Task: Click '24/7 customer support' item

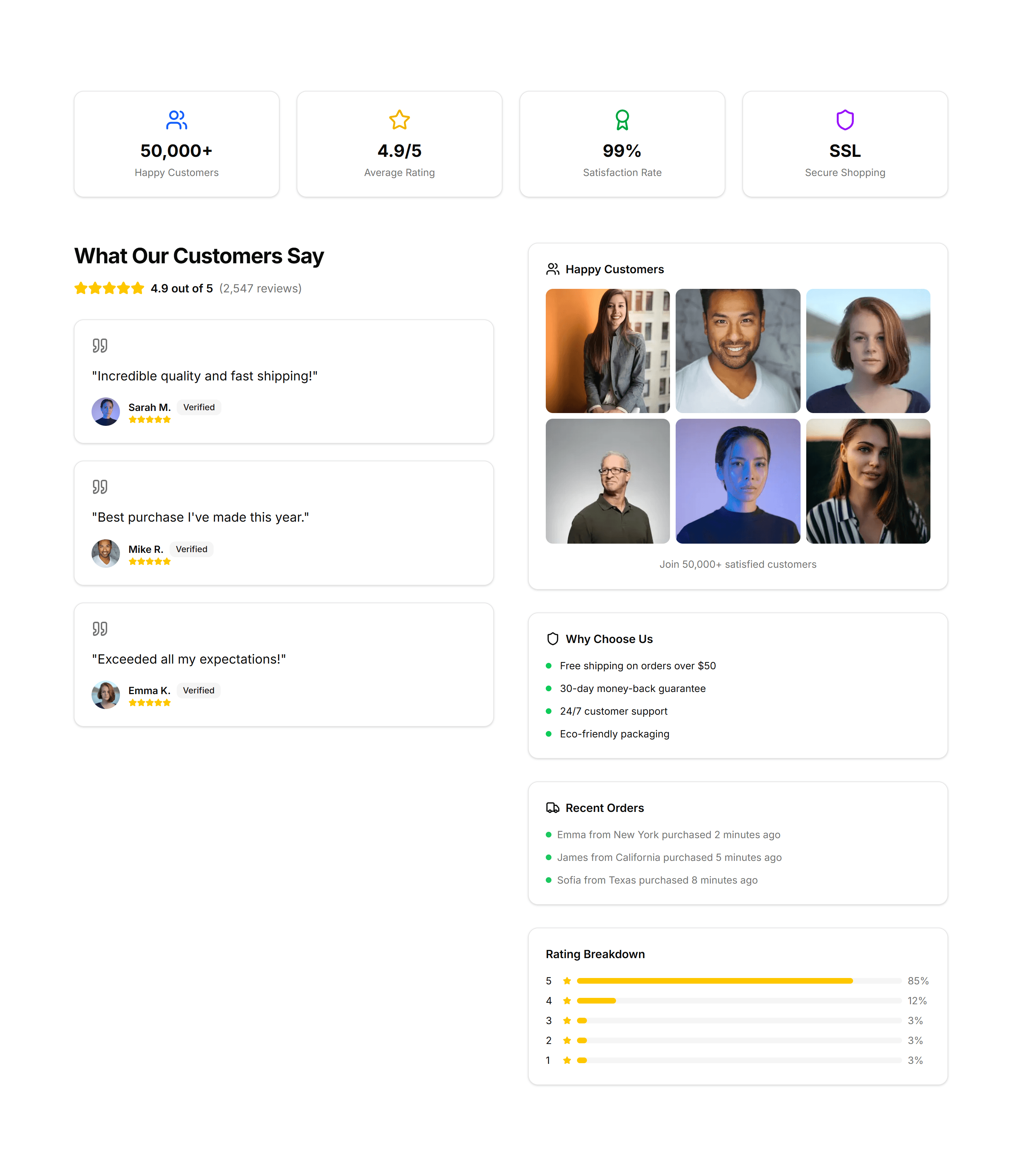Action: (x=614, y=711)
